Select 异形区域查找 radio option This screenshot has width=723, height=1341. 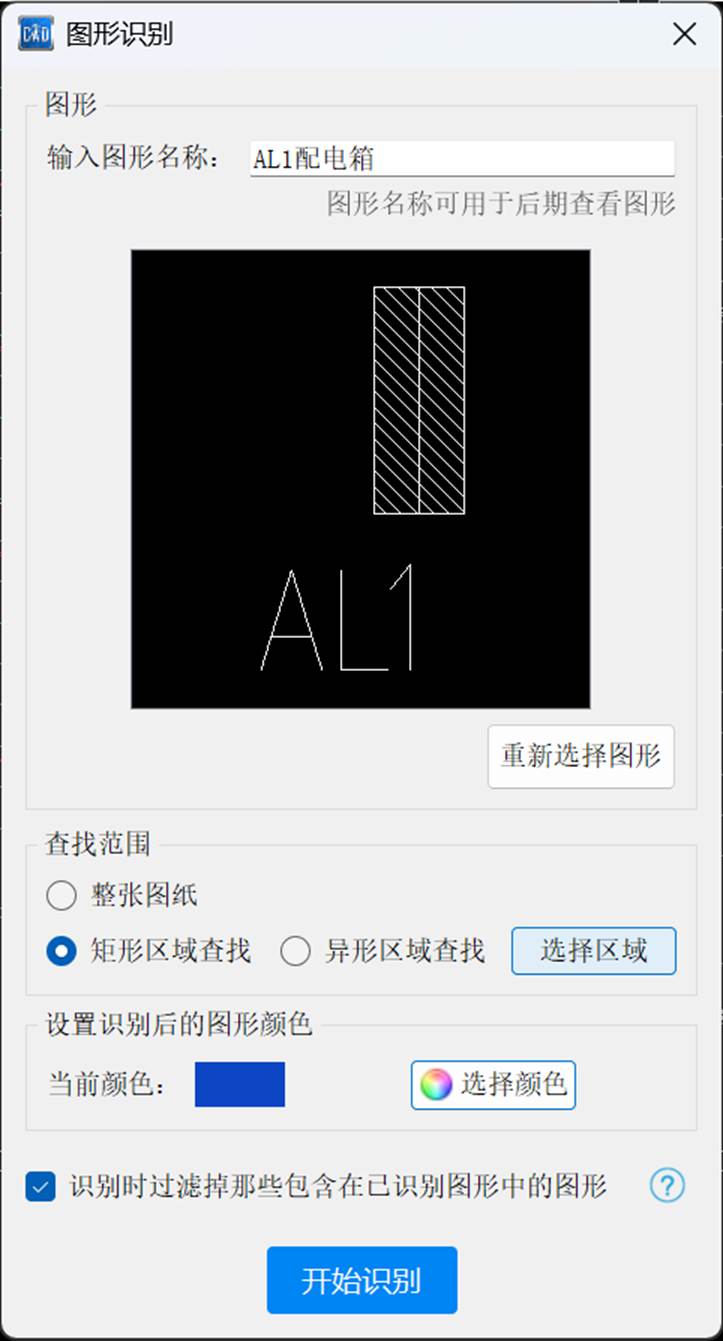[295, 951]
